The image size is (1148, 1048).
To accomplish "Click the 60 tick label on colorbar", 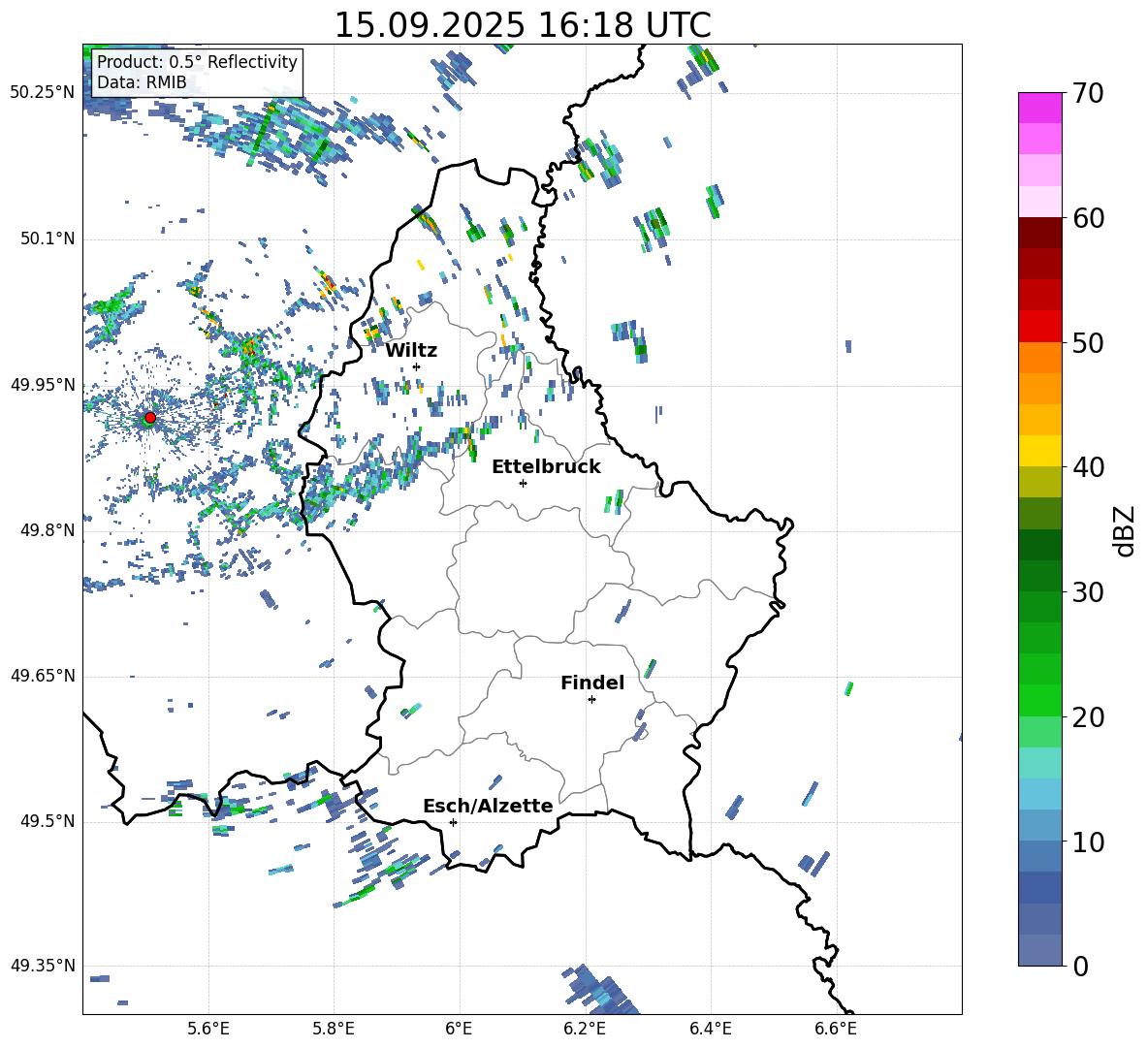I will (1088, 218).
